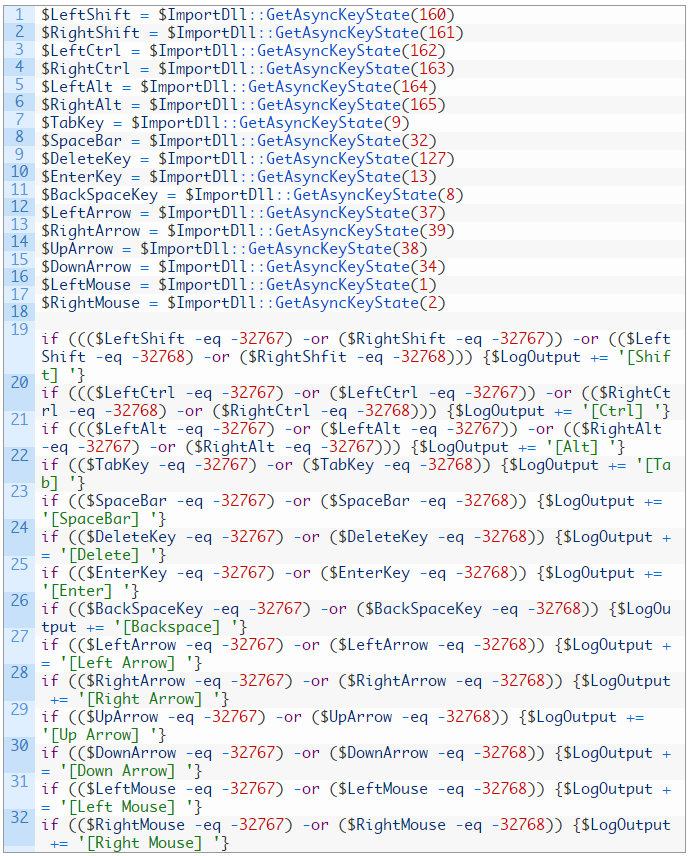Click line number 1 in the gutter
Viewport: 690px width, 856px height.
pyautogui.click(x=19, y=14)
